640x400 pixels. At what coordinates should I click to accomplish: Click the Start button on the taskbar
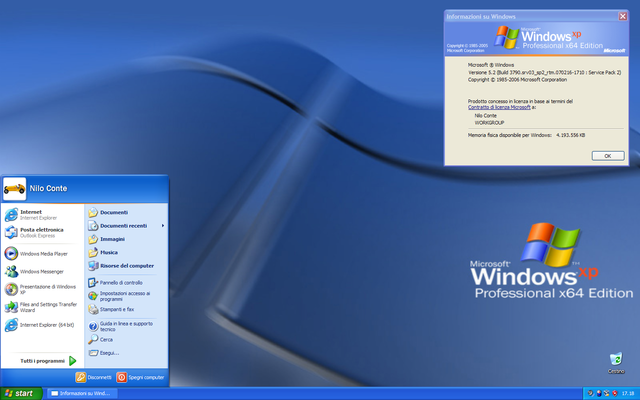(21, 393)
